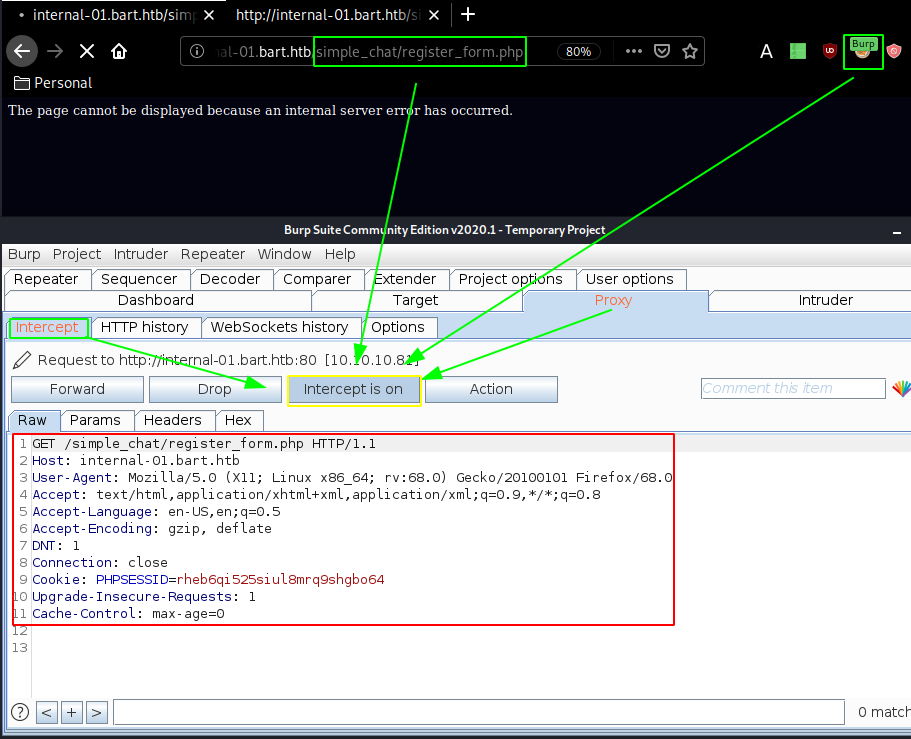Switch to the Repeater tool tab
Screen dimensions: 911x739
(x=46, y=279)
